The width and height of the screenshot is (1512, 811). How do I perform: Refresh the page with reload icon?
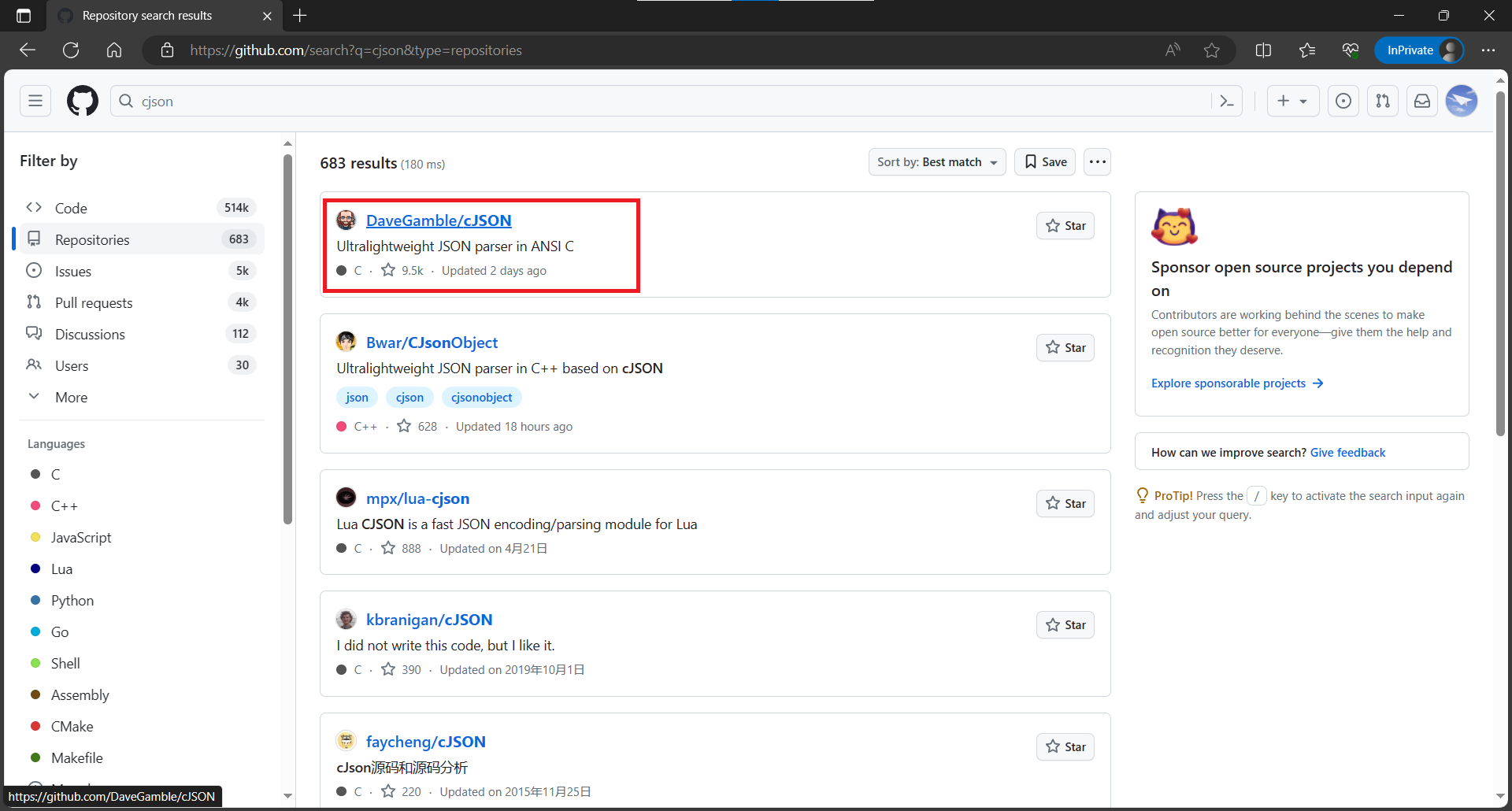click(71, 50)
